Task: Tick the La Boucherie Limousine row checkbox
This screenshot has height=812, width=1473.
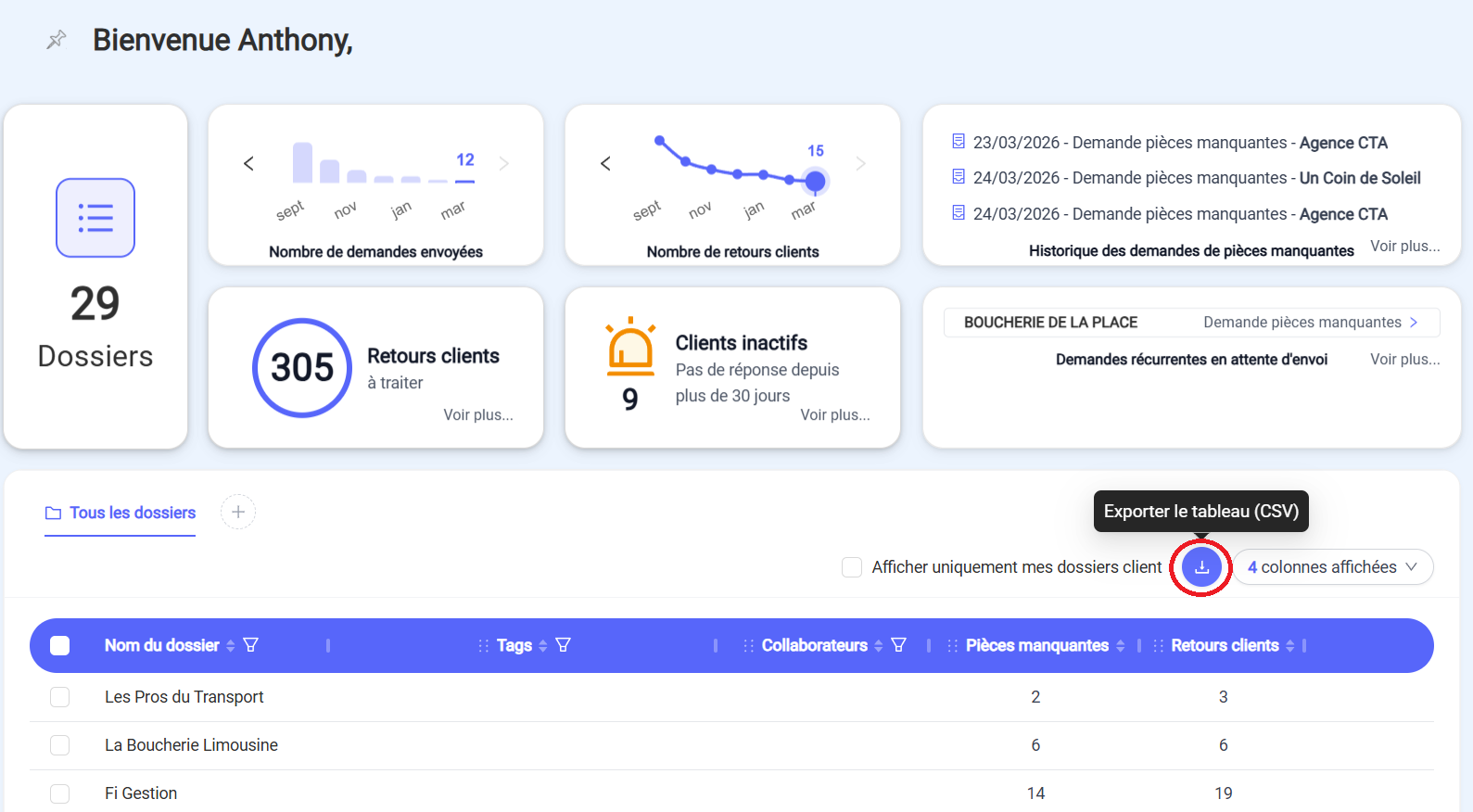Action: [x=60, y=745]
